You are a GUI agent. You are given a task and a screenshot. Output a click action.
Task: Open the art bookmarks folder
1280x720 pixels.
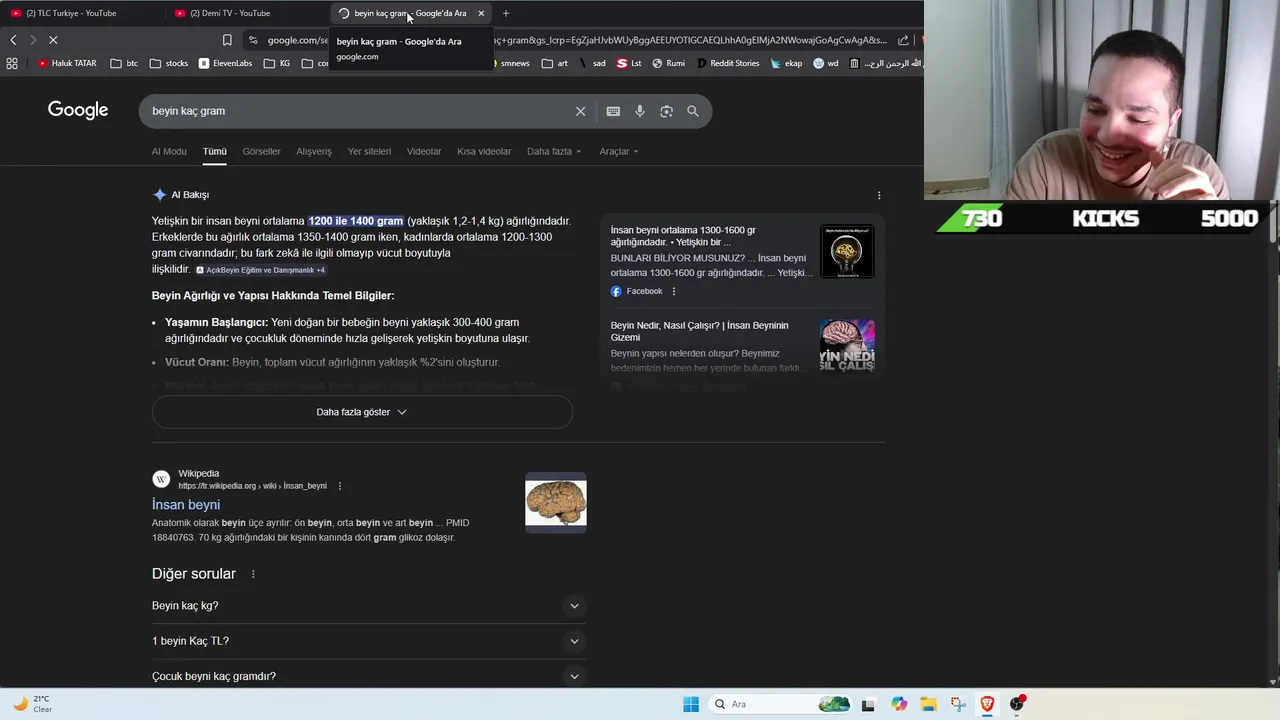click(554, 63)
